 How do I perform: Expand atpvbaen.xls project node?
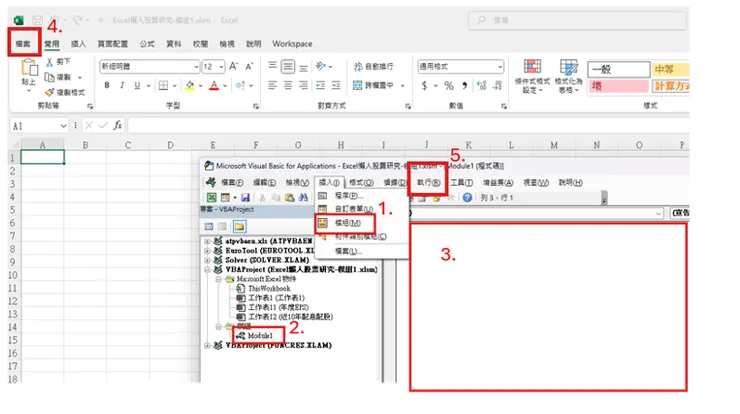pyautogui.click(x=207, y=241)
